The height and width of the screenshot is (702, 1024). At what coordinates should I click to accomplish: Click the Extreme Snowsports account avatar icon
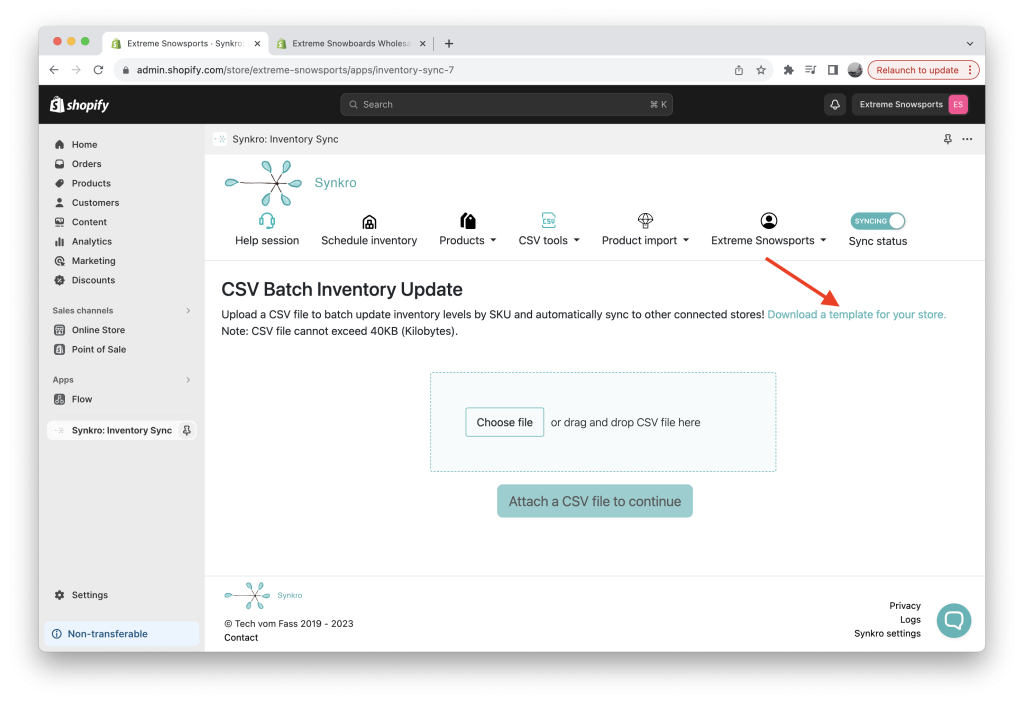[769, 221]
